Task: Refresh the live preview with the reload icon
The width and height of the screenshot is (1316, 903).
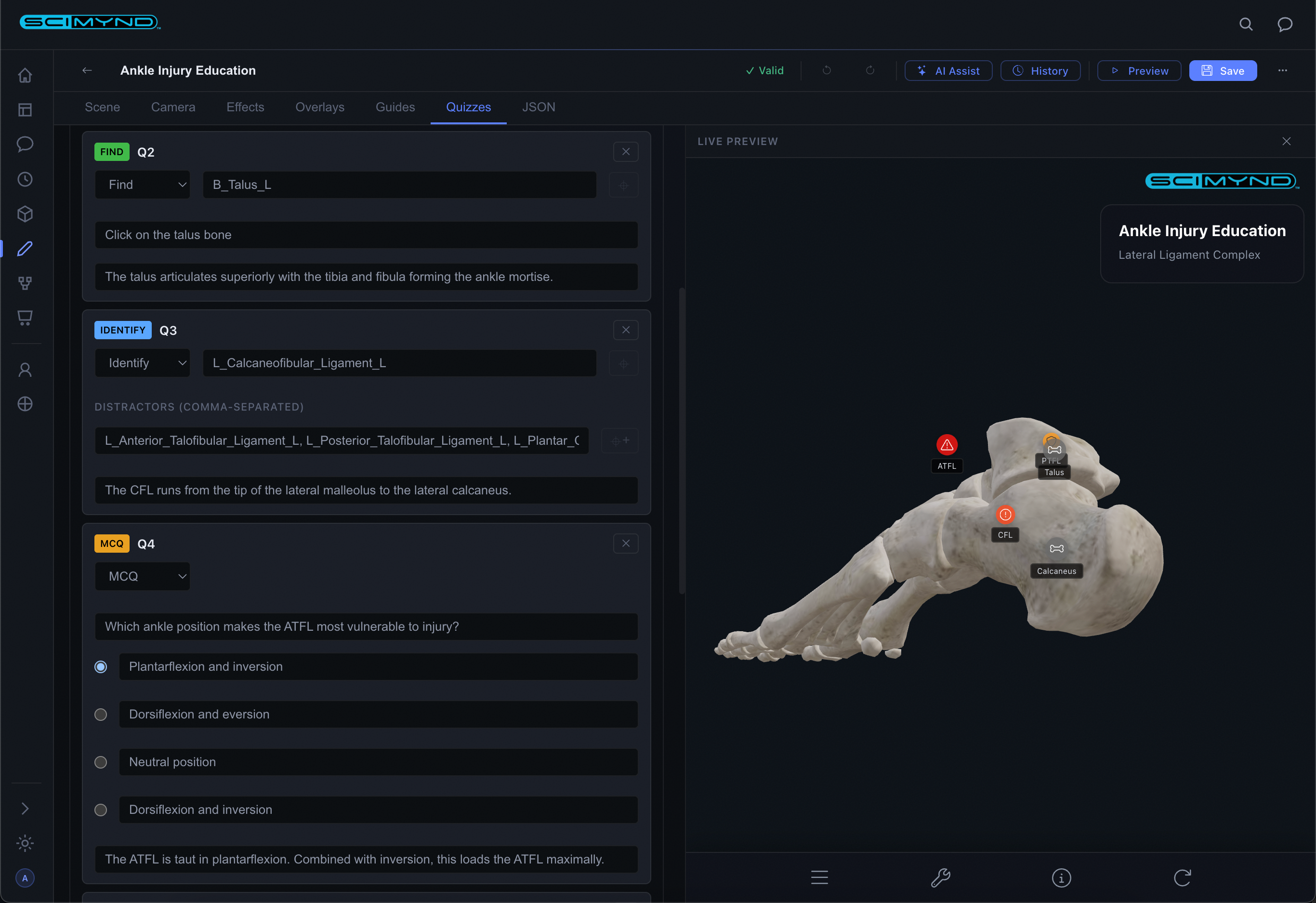Action: [x=1183, y=877]
